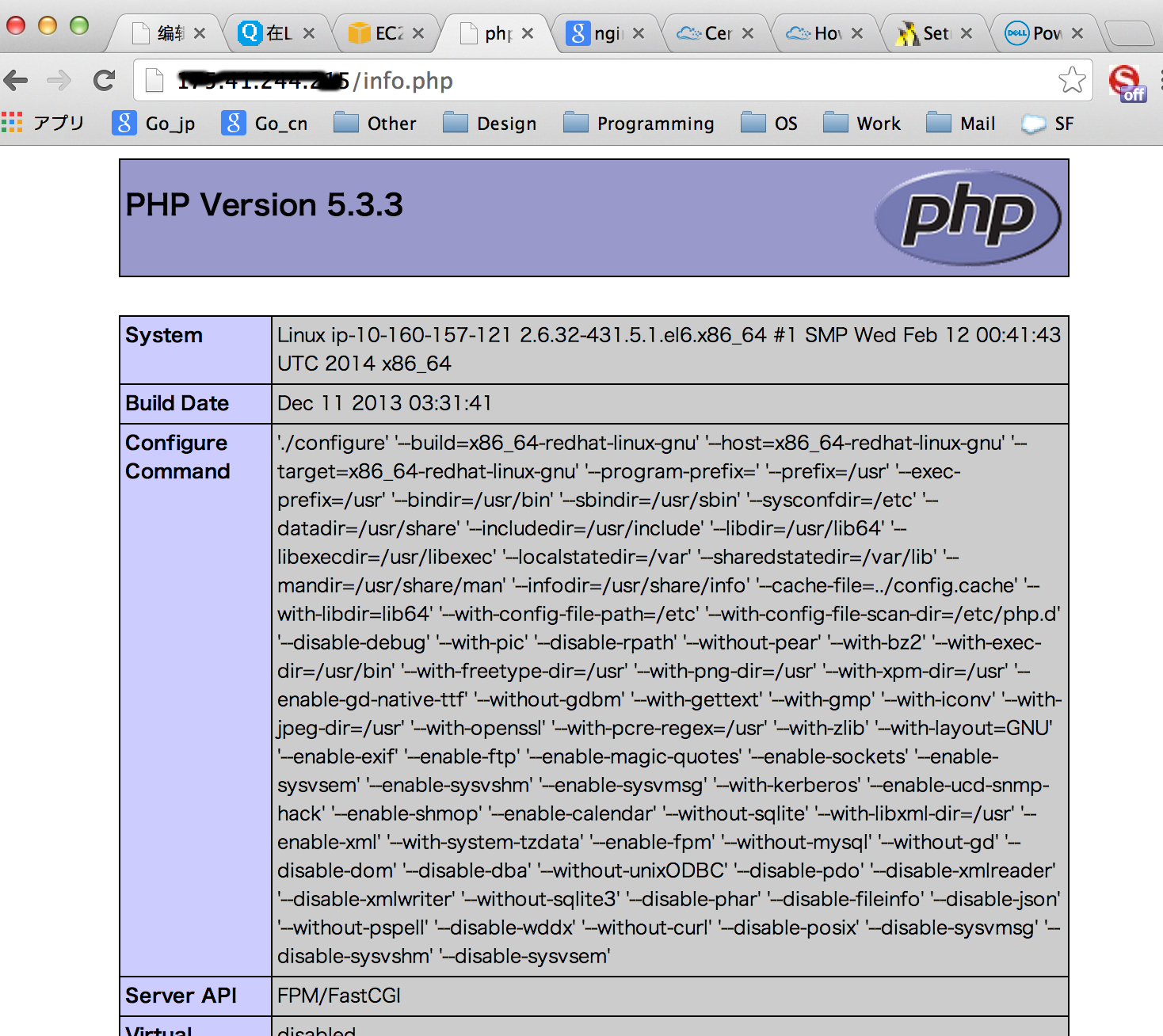Switch to the 编辑 tab
1163x1036 pixels.
[162, 33]
